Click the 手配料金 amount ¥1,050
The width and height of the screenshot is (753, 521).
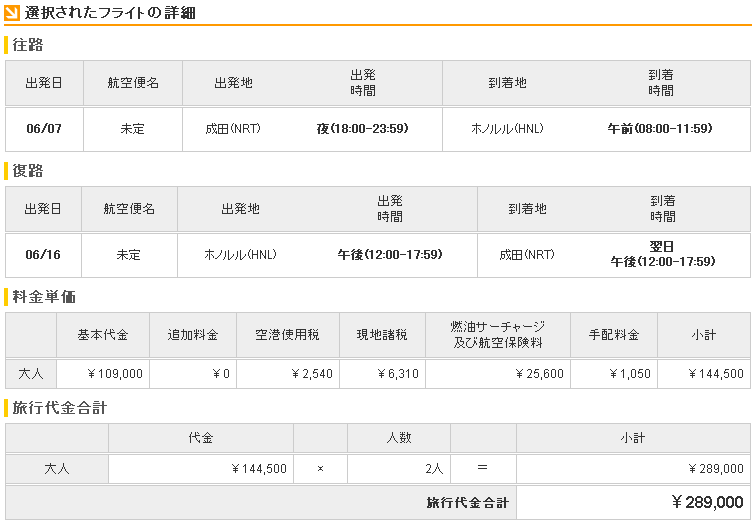(x=630, y=374)
